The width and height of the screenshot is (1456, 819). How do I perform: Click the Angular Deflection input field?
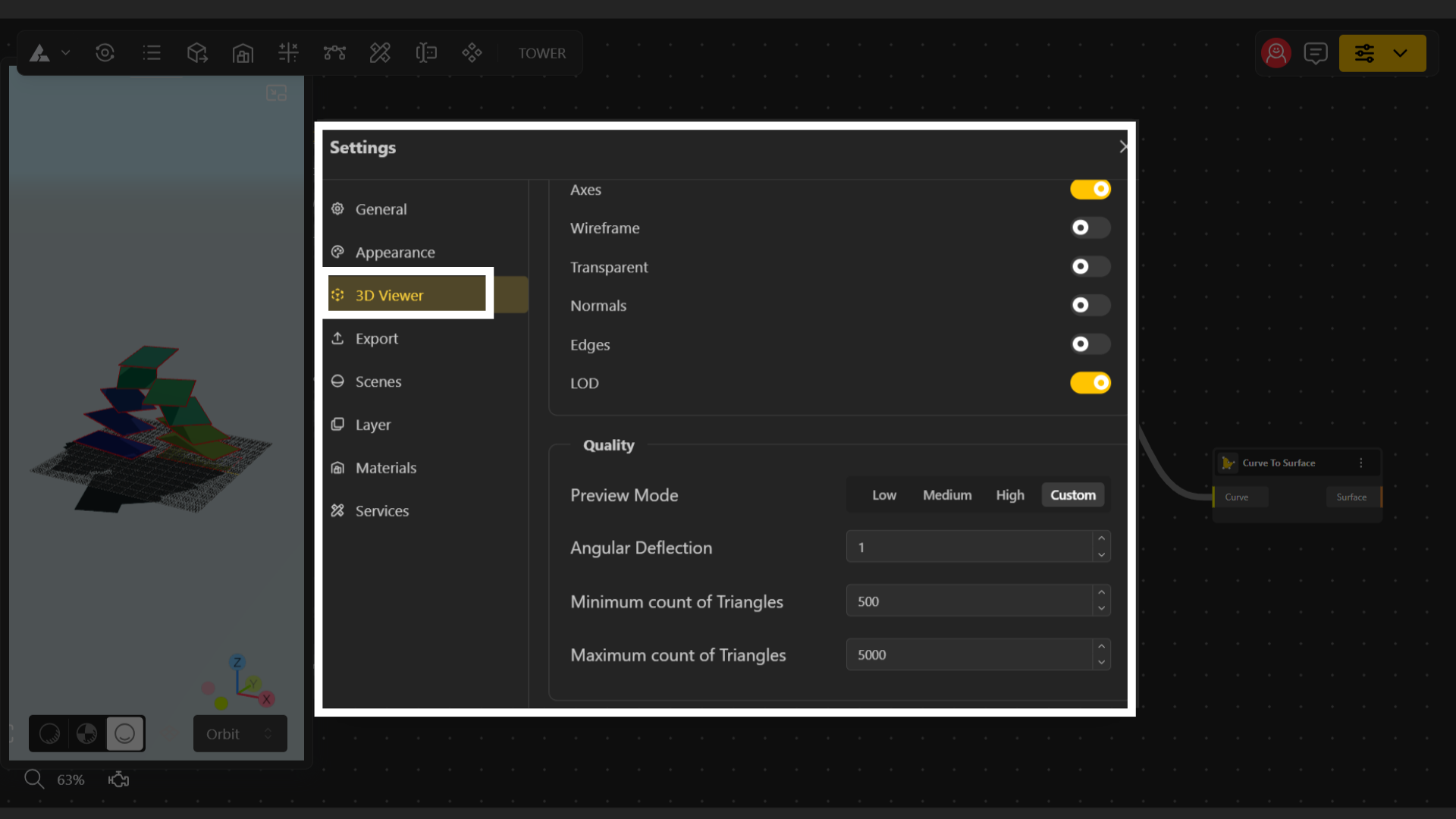[968, 547]
